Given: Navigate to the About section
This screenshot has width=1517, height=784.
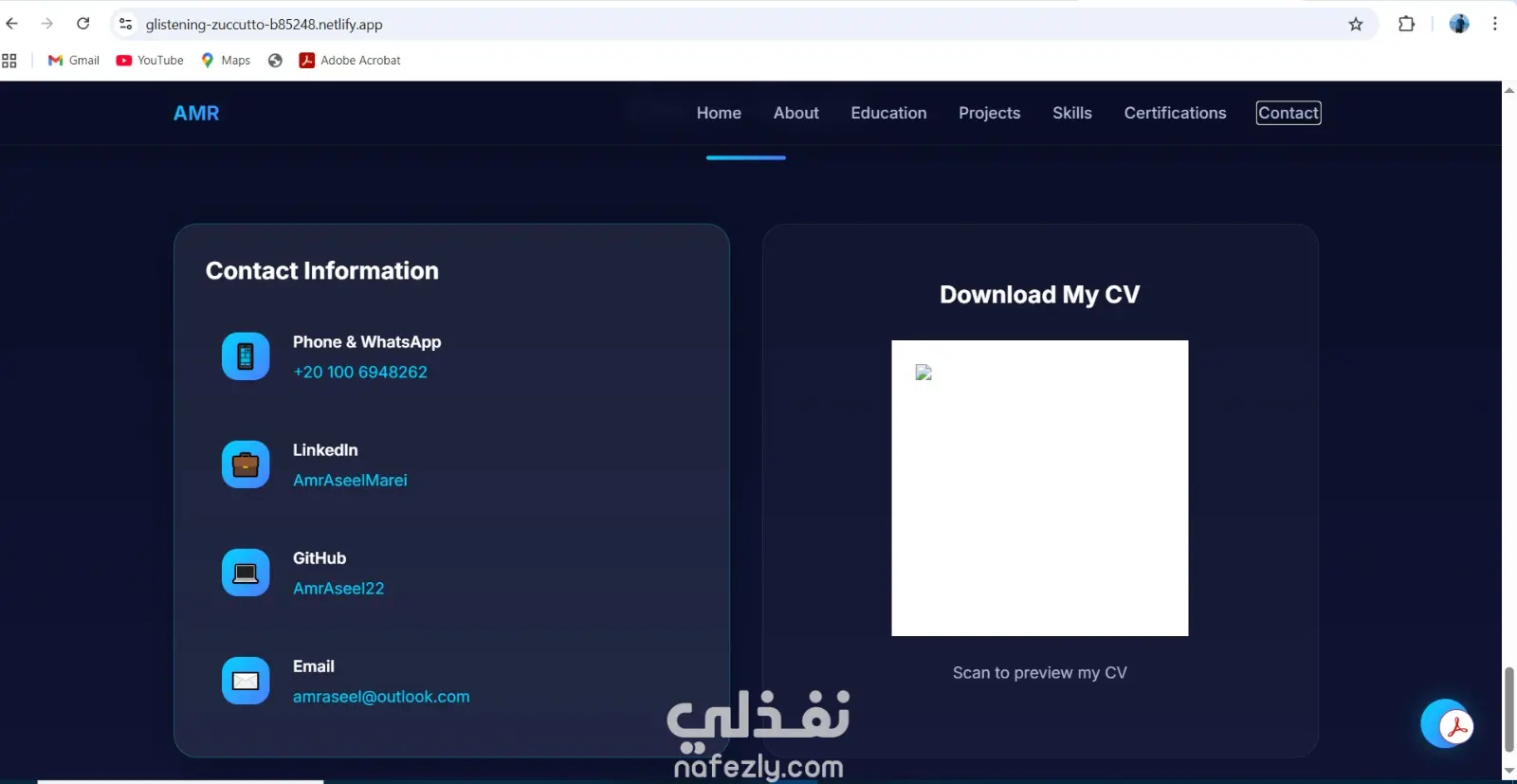Looking at the screenshot, I should (796, 113).
